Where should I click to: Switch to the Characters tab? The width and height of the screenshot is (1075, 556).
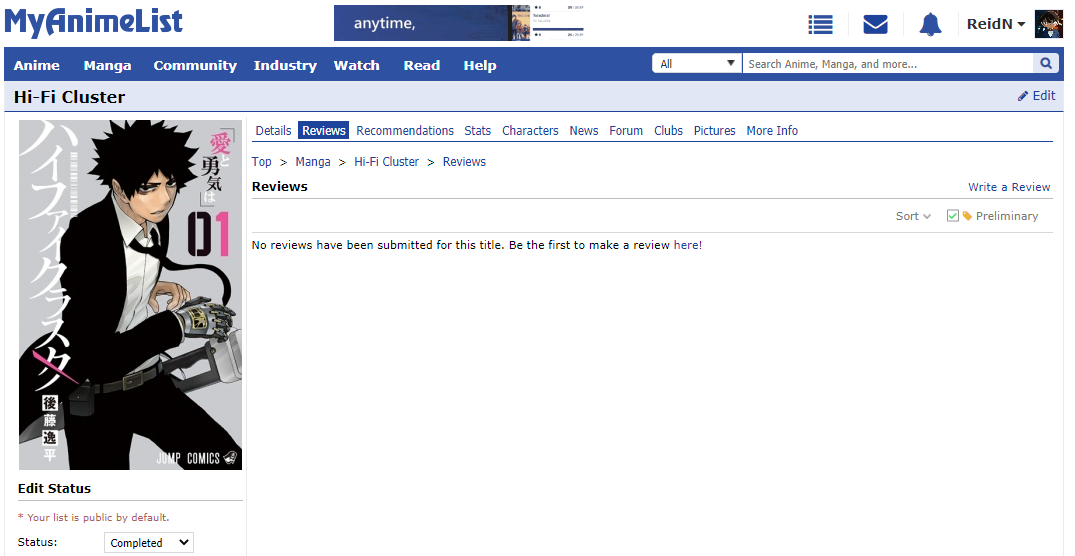pyautogui.click(x=530, y=130)
